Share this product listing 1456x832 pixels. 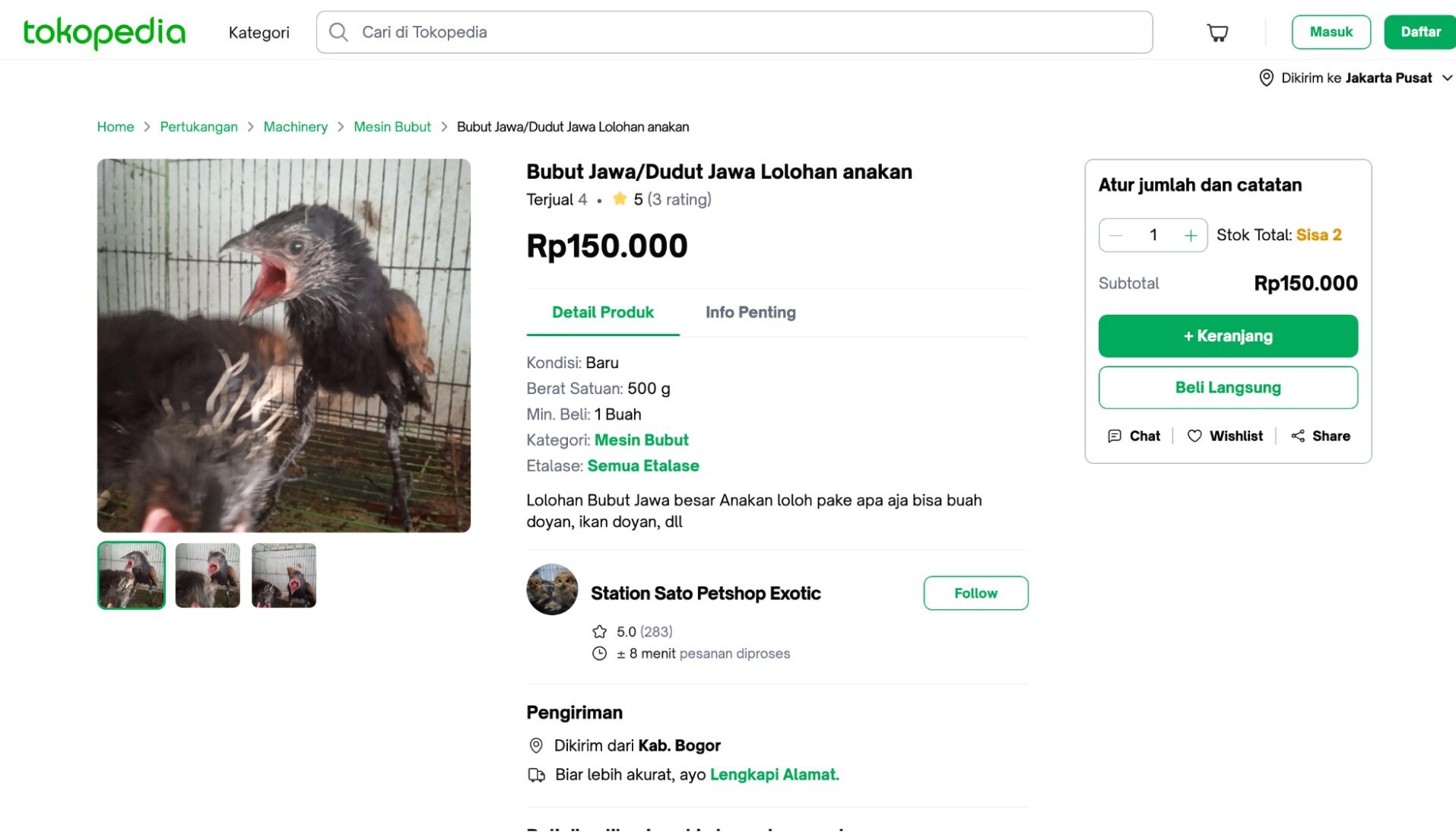point(1320,436)
